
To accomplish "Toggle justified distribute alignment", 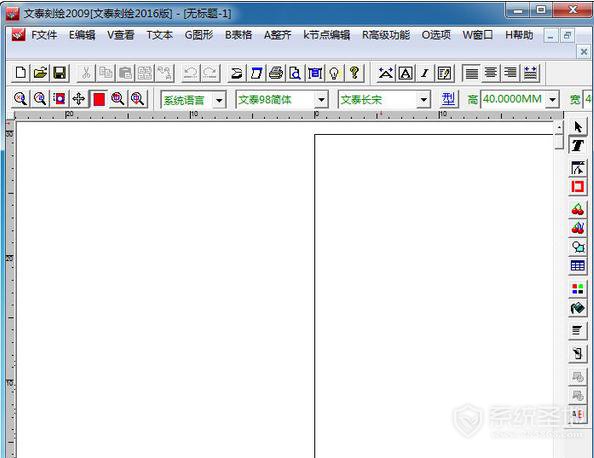I will 530,73.
